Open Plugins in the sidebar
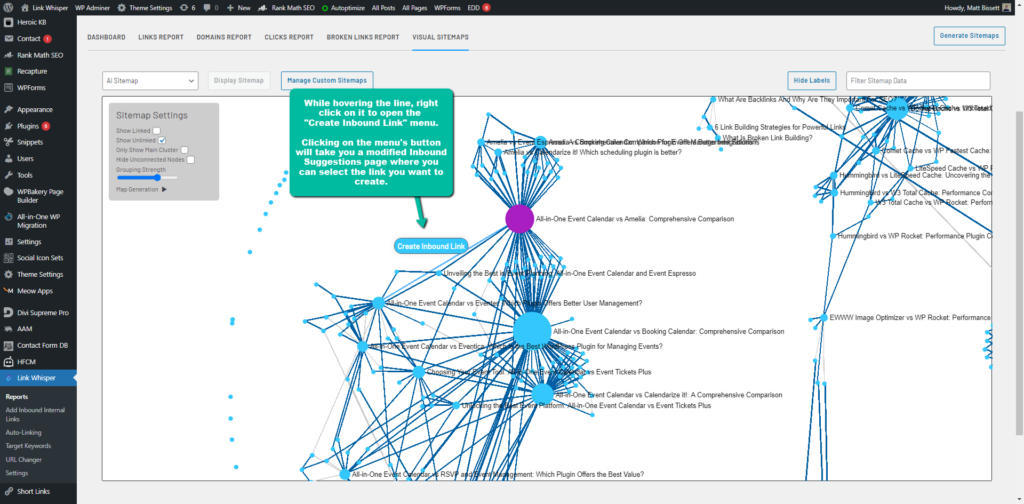 coord(27,126)
